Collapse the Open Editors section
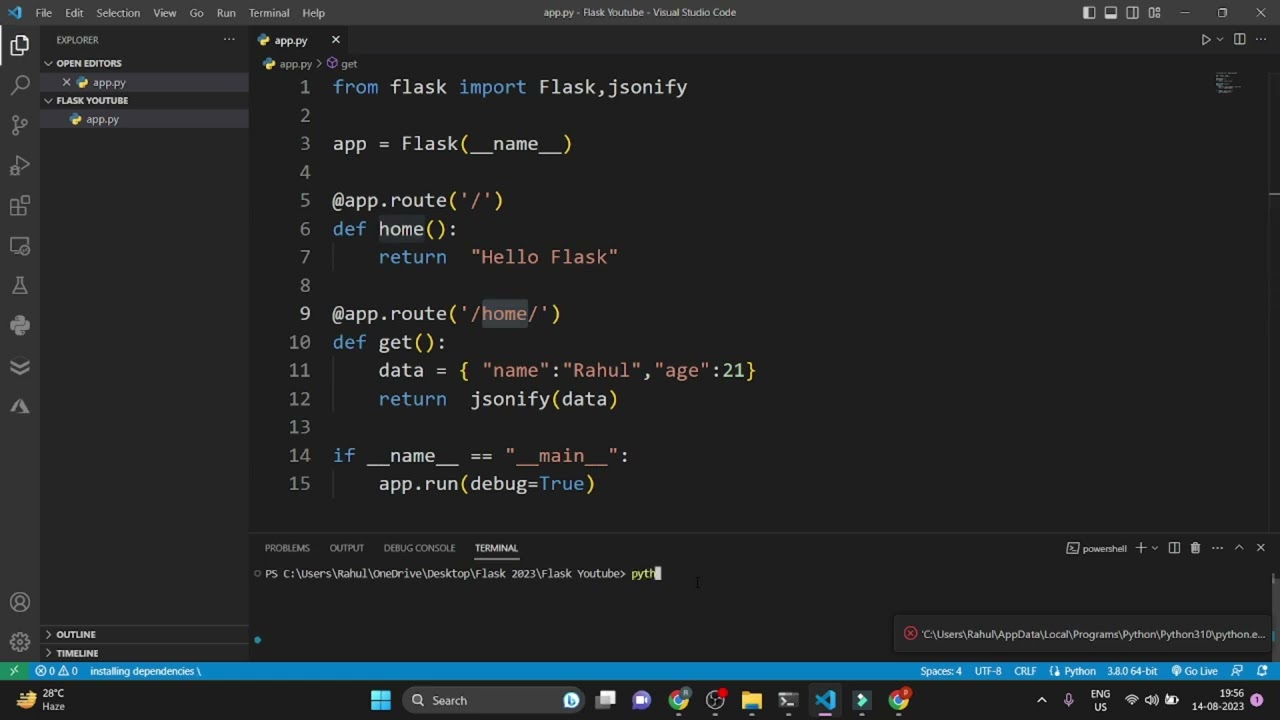 tap(144, 63)
